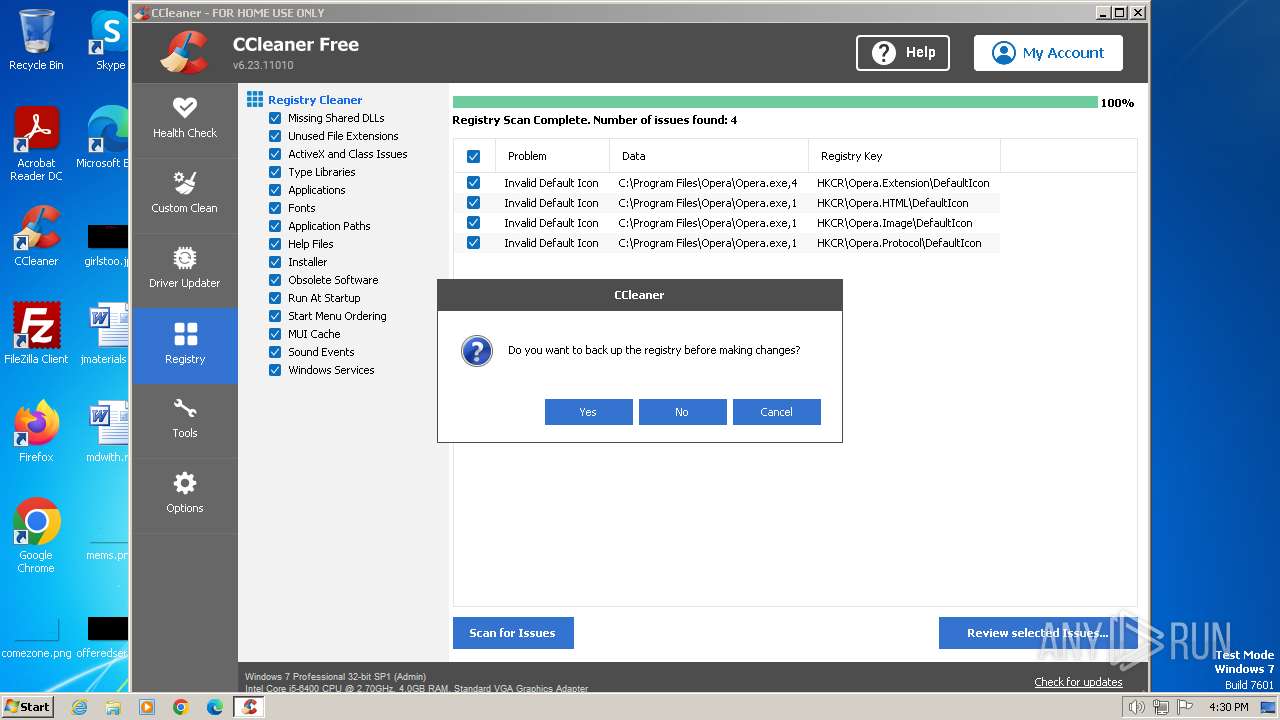The width and height of the screenshot is (1280, 720).
Task: Open File Explorer from taskbar
Action: point(113,707)
